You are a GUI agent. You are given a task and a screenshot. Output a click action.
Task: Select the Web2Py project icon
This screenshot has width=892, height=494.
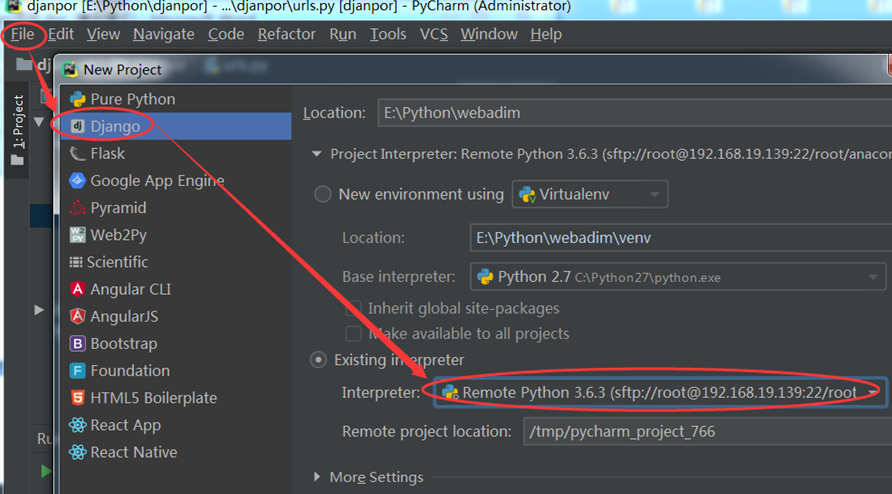[x=77, y=234]
